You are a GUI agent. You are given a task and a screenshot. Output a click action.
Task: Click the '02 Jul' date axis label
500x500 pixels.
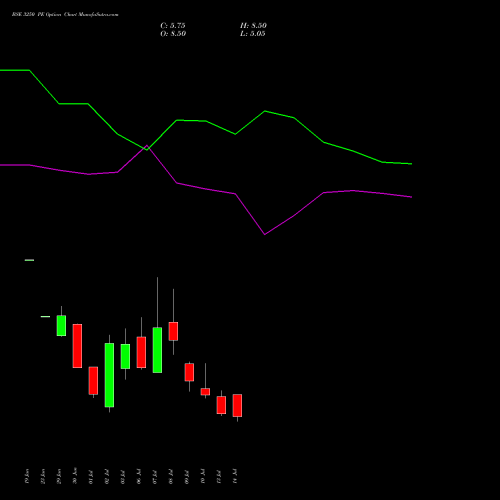[107, 477]
